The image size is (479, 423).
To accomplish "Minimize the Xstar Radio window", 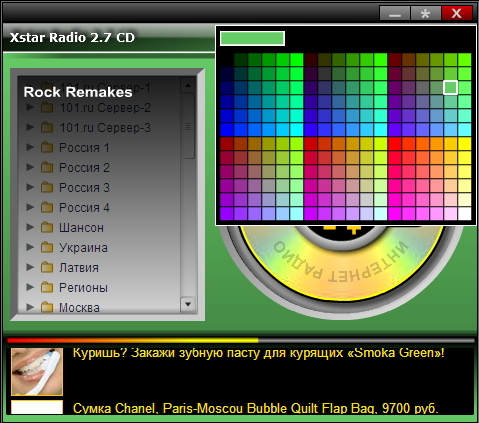I will [395, 13].
